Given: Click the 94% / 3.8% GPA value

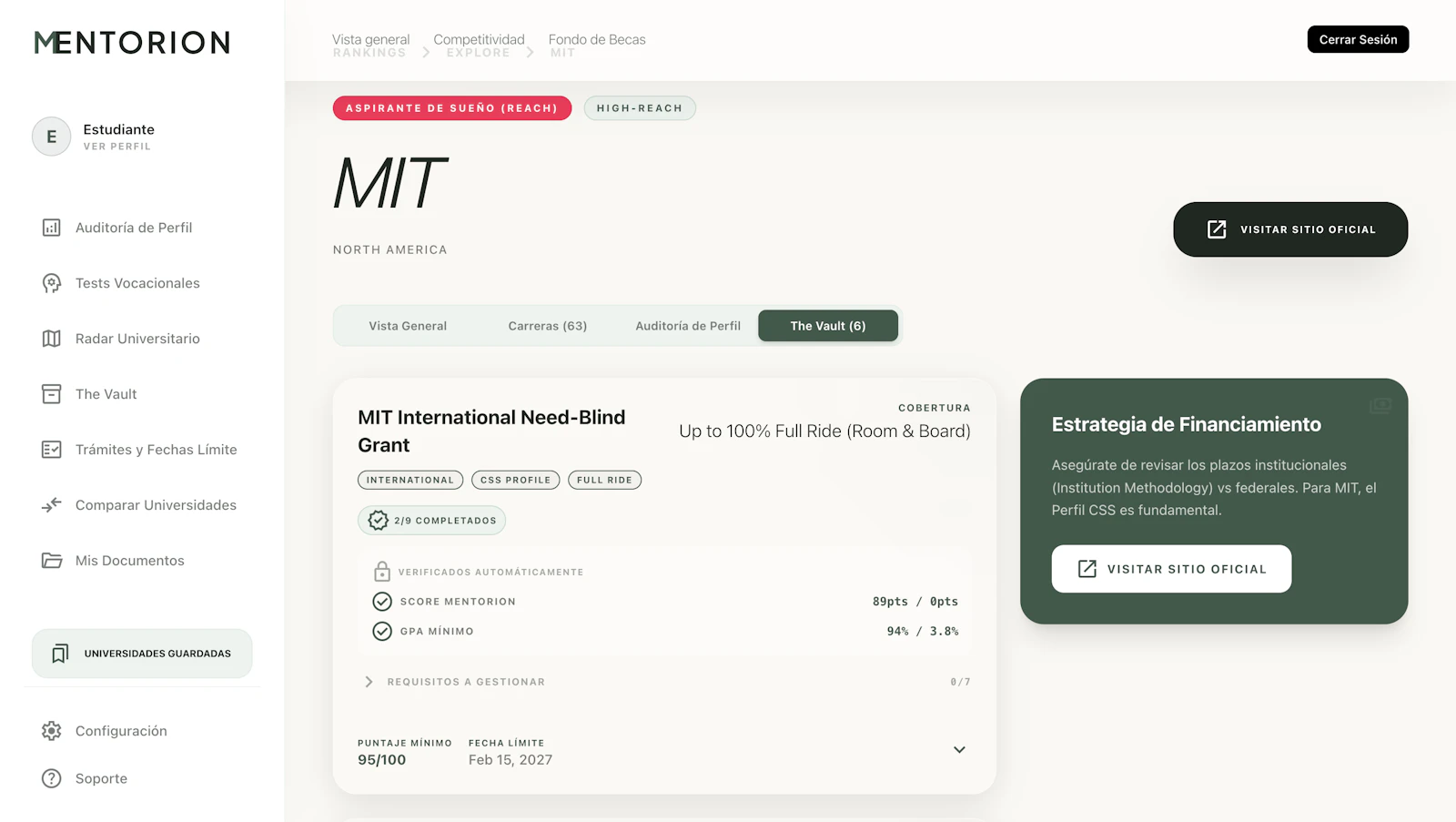Looking at the screenshot, I should point(923,631).
